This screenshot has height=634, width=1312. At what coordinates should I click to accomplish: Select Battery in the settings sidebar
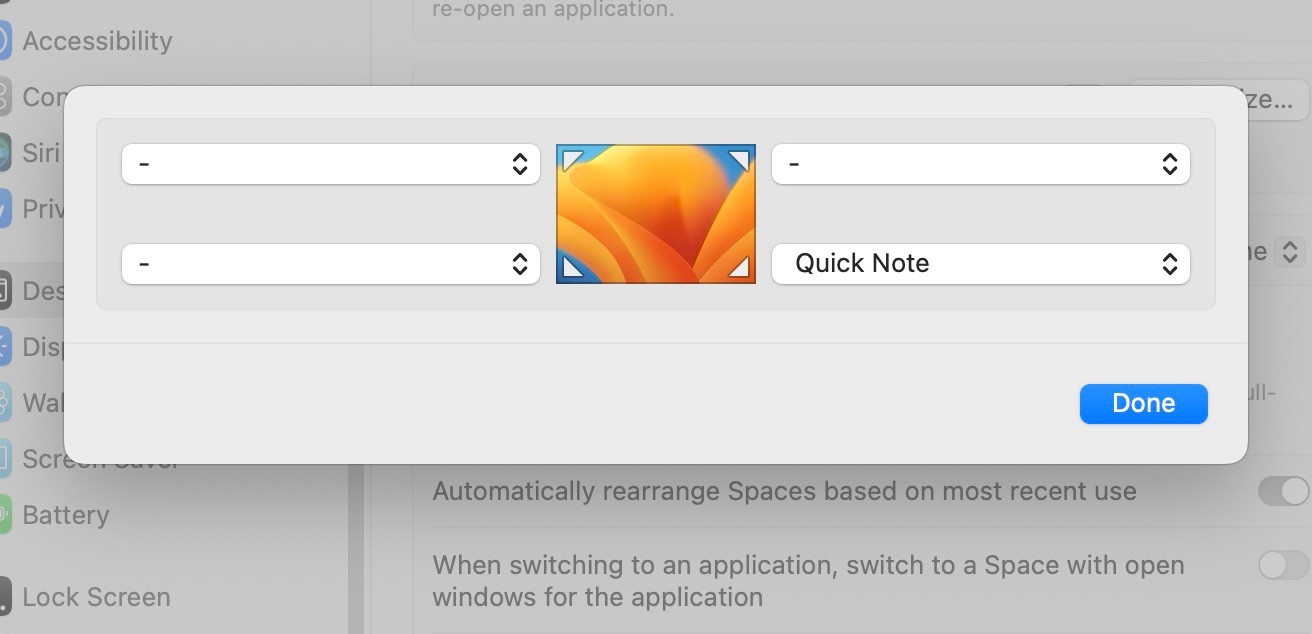coord(65,515)
